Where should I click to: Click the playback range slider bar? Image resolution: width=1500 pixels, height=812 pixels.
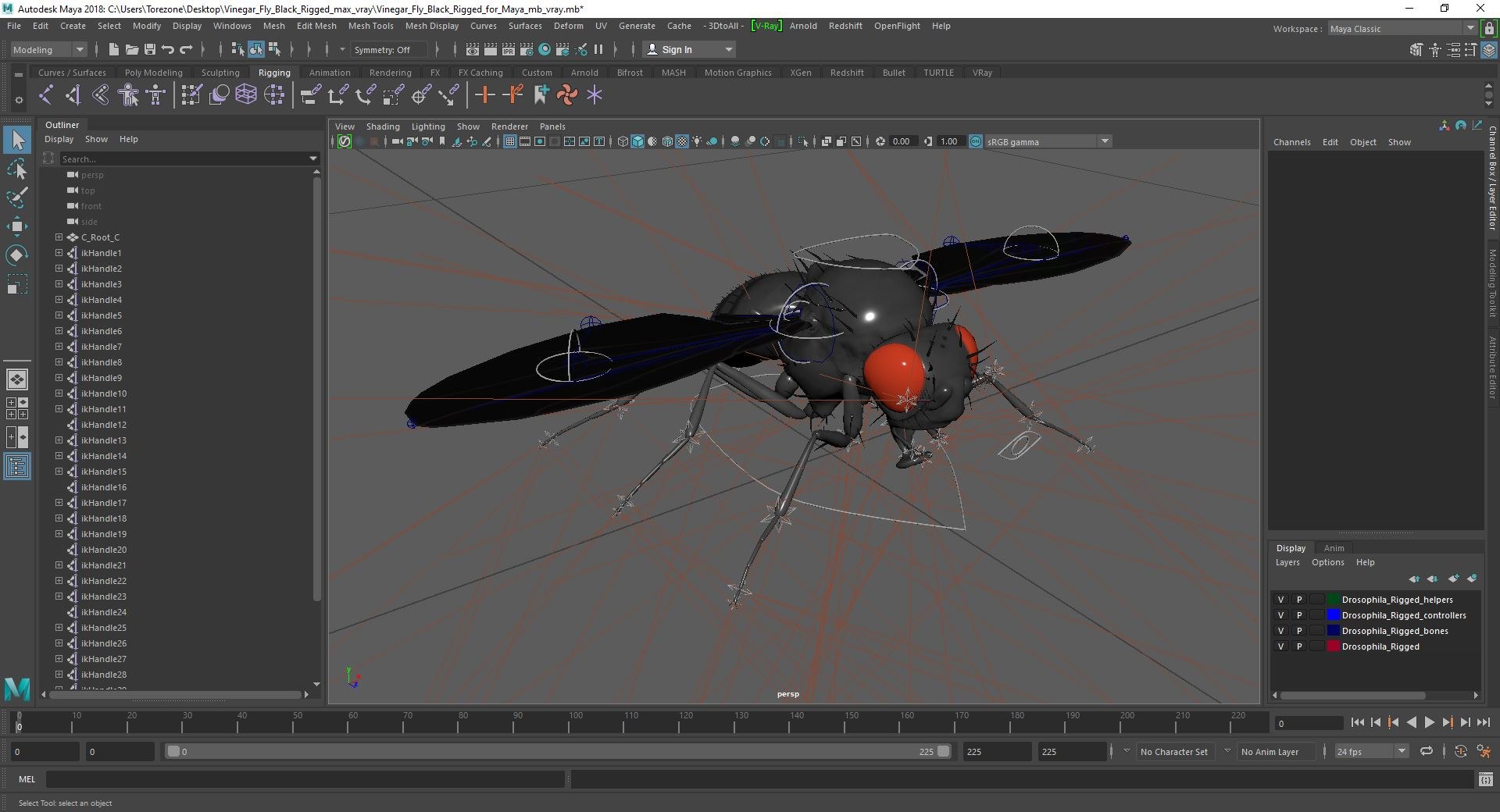(558, 752)
